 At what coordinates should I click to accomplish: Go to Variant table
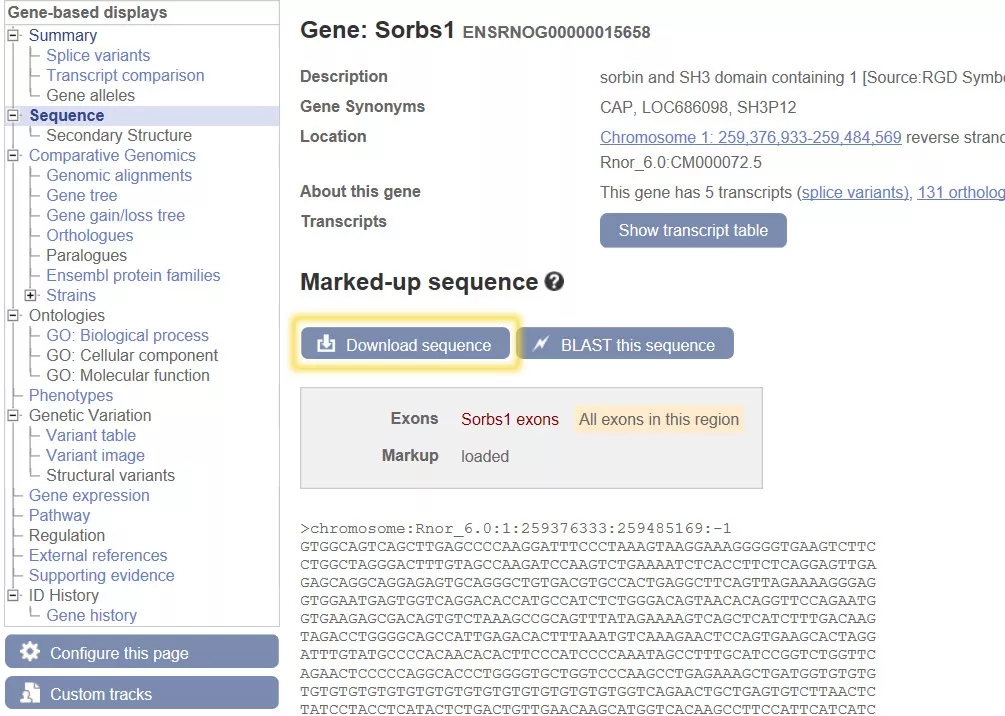[x=91, y=435]
